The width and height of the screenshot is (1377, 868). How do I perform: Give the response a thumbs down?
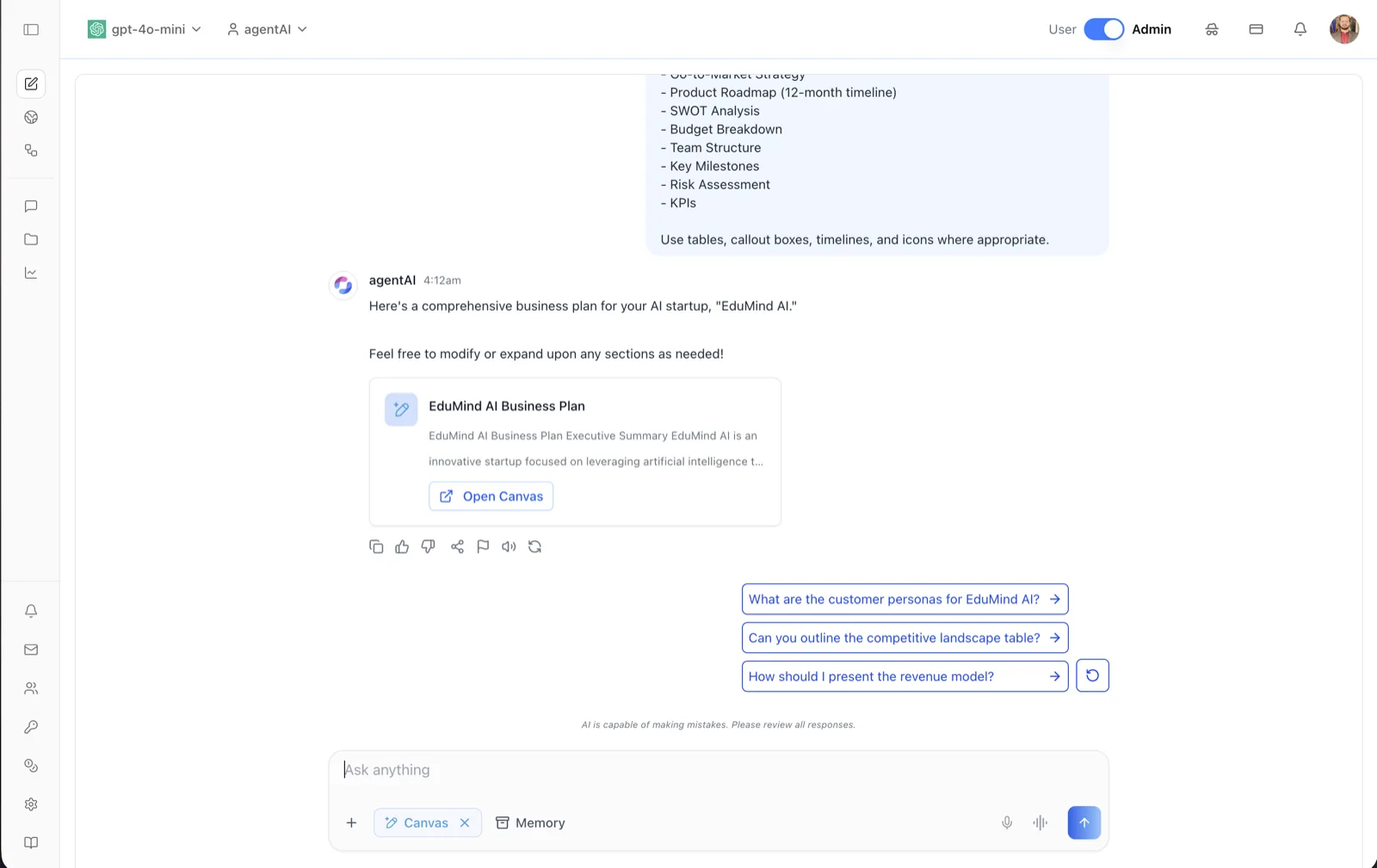428,546
